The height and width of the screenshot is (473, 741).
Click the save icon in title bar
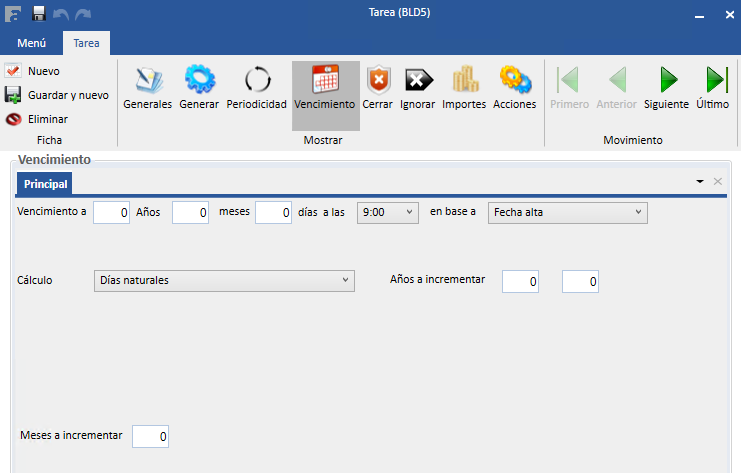click(39, 14)
